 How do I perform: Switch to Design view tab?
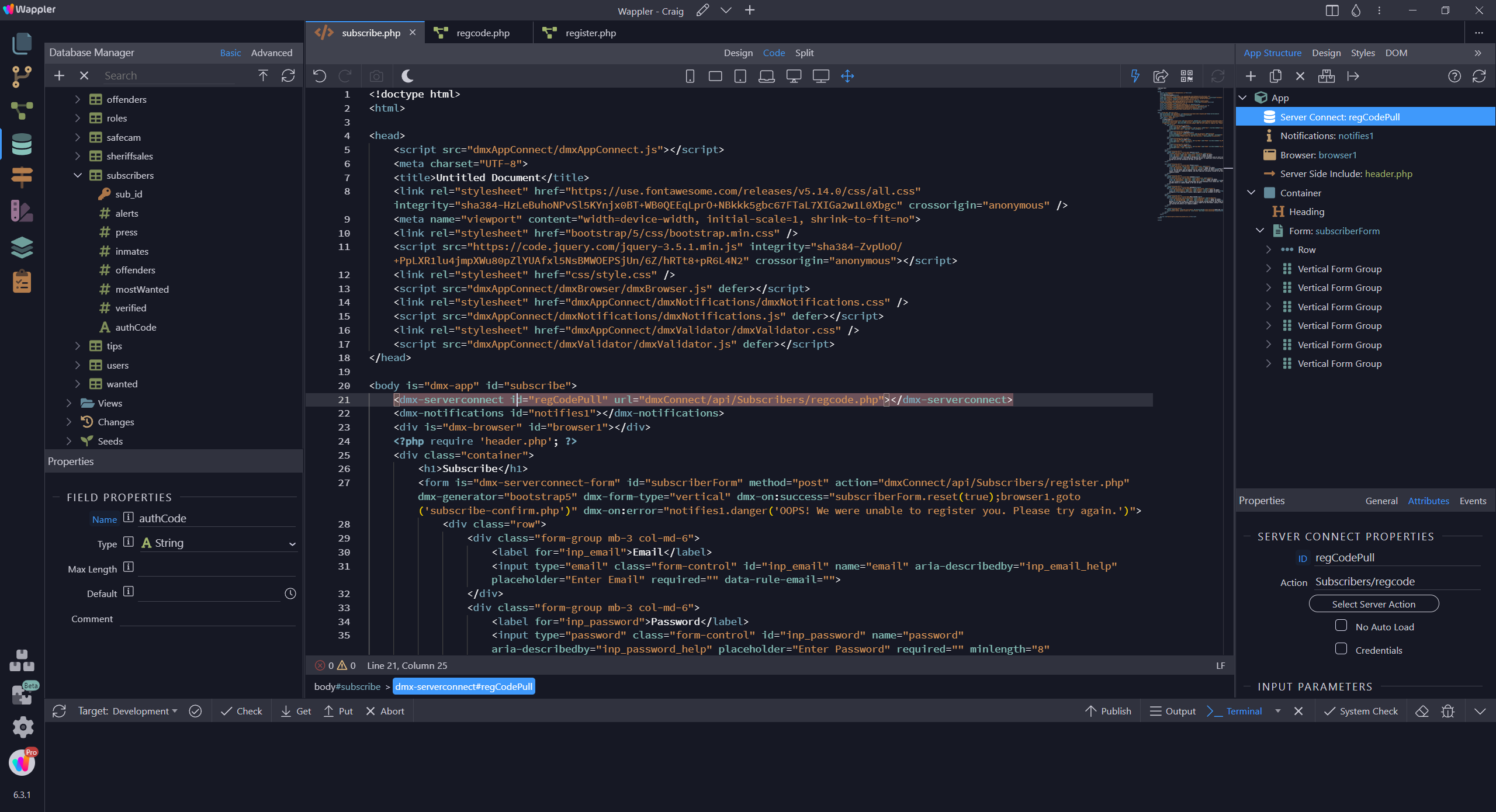(x=737, y=53)
